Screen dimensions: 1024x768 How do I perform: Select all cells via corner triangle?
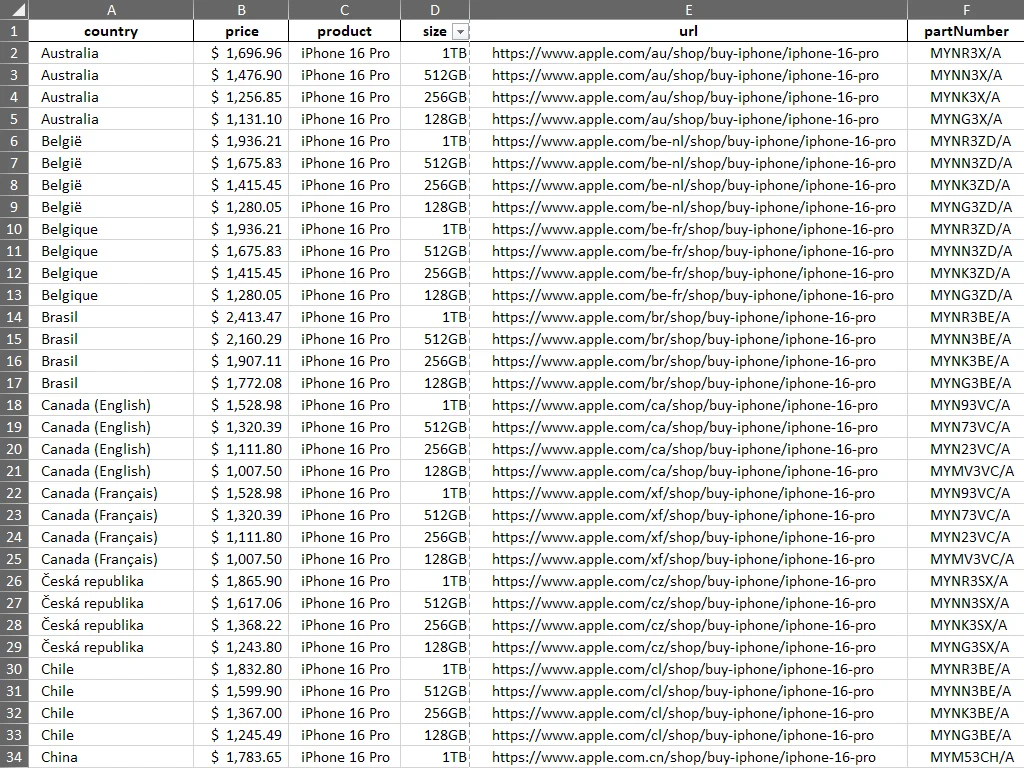(x=14, y=10)
